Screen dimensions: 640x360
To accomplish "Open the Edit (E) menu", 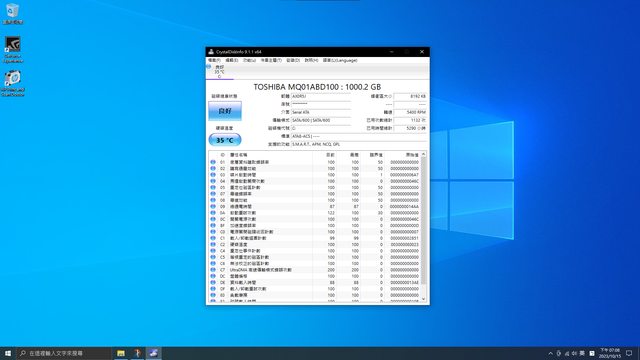I will coord(231,60).
